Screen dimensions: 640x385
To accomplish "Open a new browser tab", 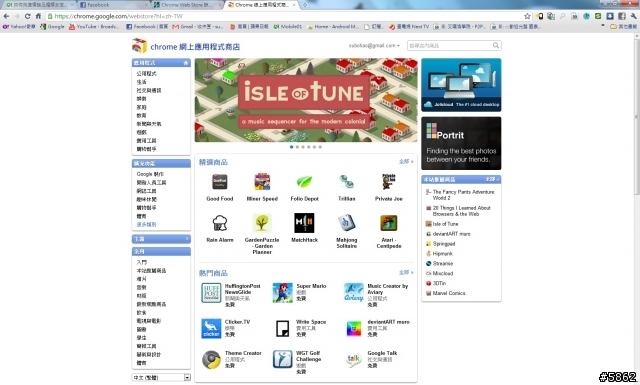I will [305, 5].
